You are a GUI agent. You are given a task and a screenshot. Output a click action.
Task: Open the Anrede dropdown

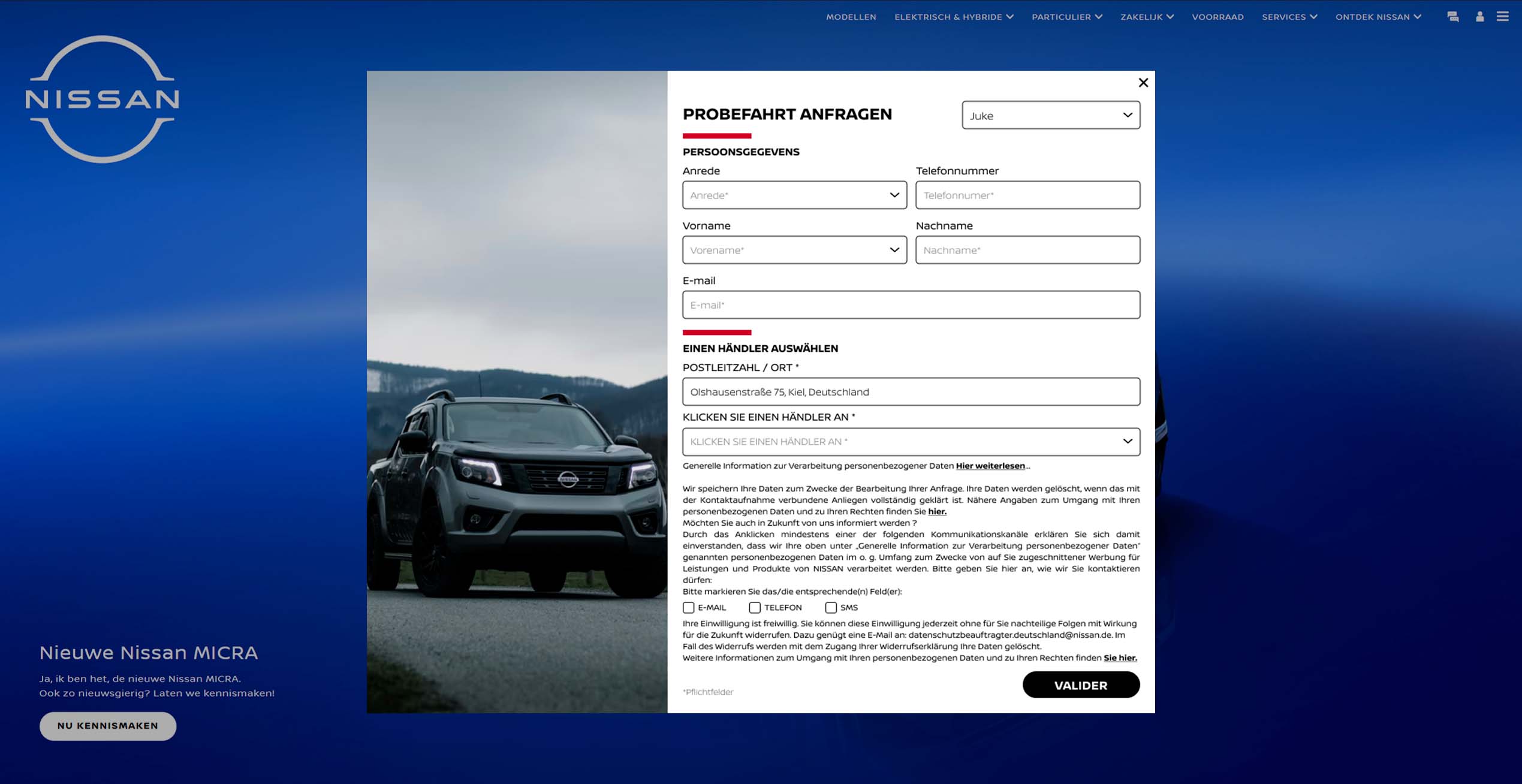(x=794, y=195)
